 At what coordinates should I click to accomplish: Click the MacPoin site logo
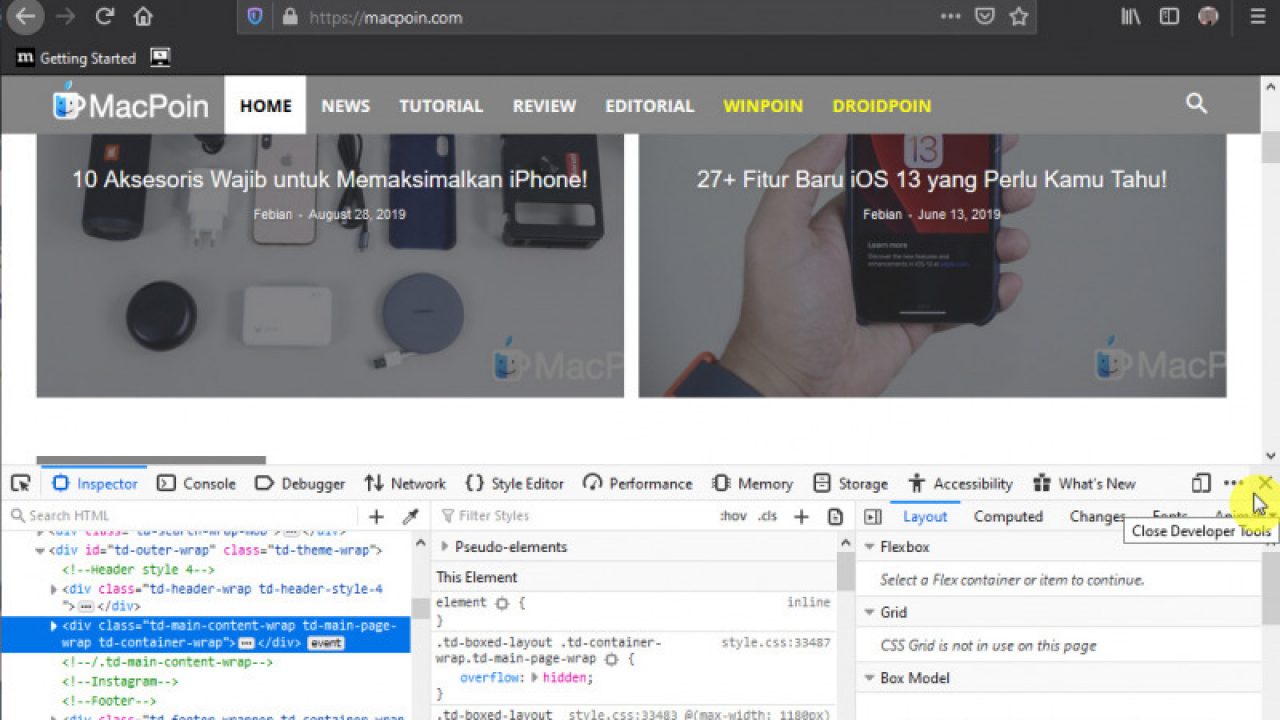point(131,105)
